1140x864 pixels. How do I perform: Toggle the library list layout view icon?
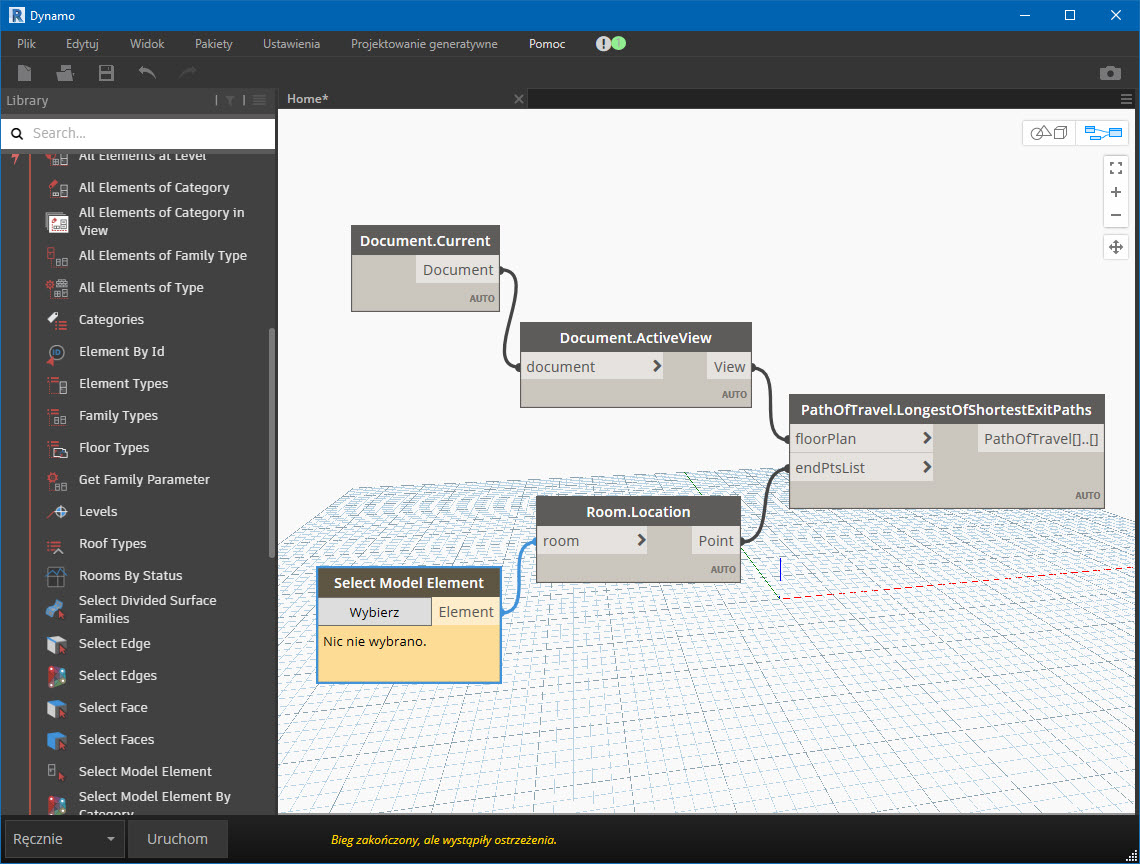tap(259, 100)
